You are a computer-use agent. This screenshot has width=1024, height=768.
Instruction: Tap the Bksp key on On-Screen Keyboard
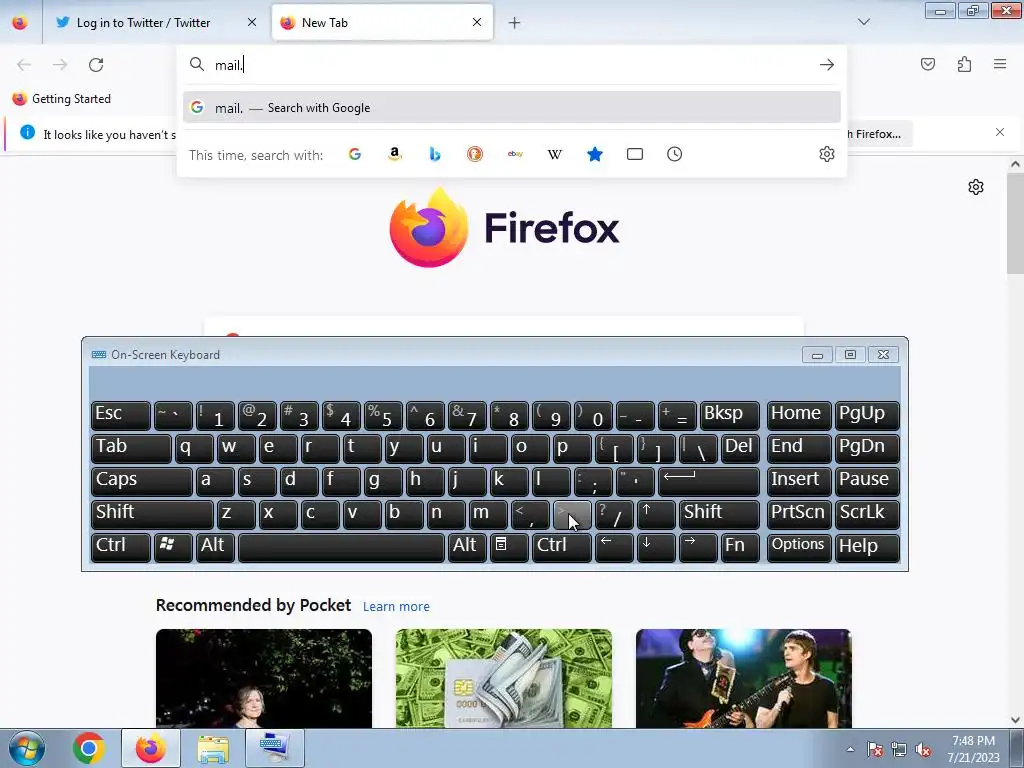729,415
